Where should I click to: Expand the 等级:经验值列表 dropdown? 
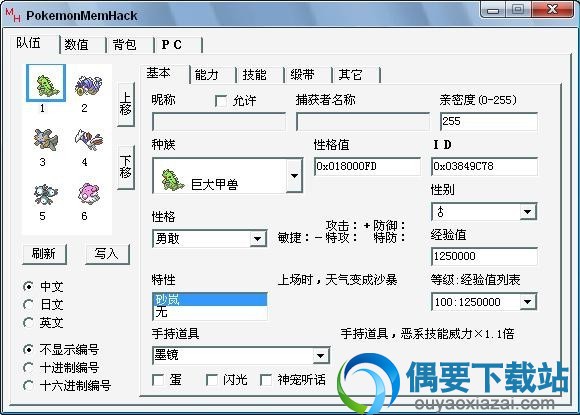[528, 302]
